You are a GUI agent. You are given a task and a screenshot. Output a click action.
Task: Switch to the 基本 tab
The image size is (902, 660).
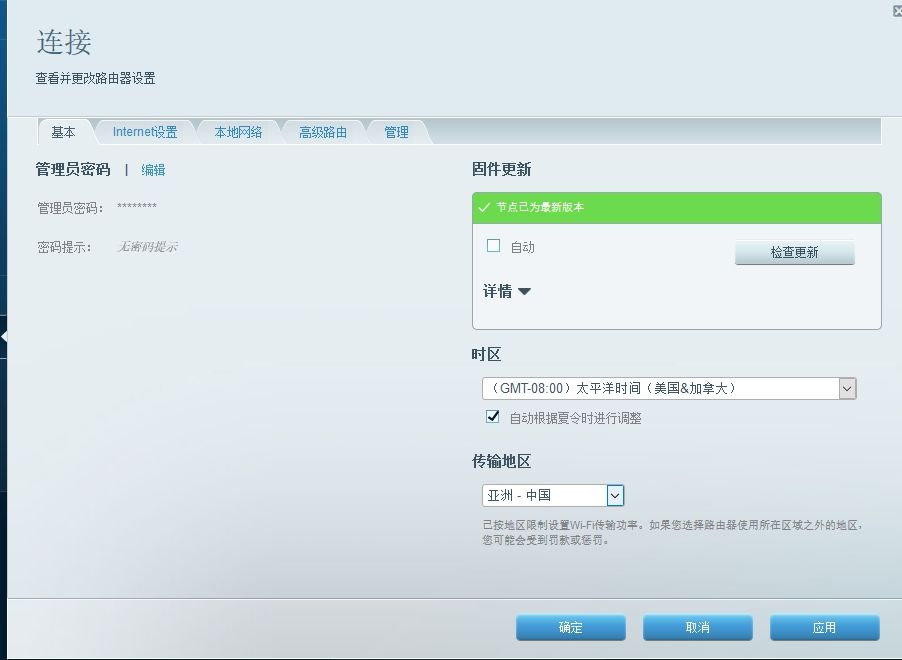coord(63,132)
